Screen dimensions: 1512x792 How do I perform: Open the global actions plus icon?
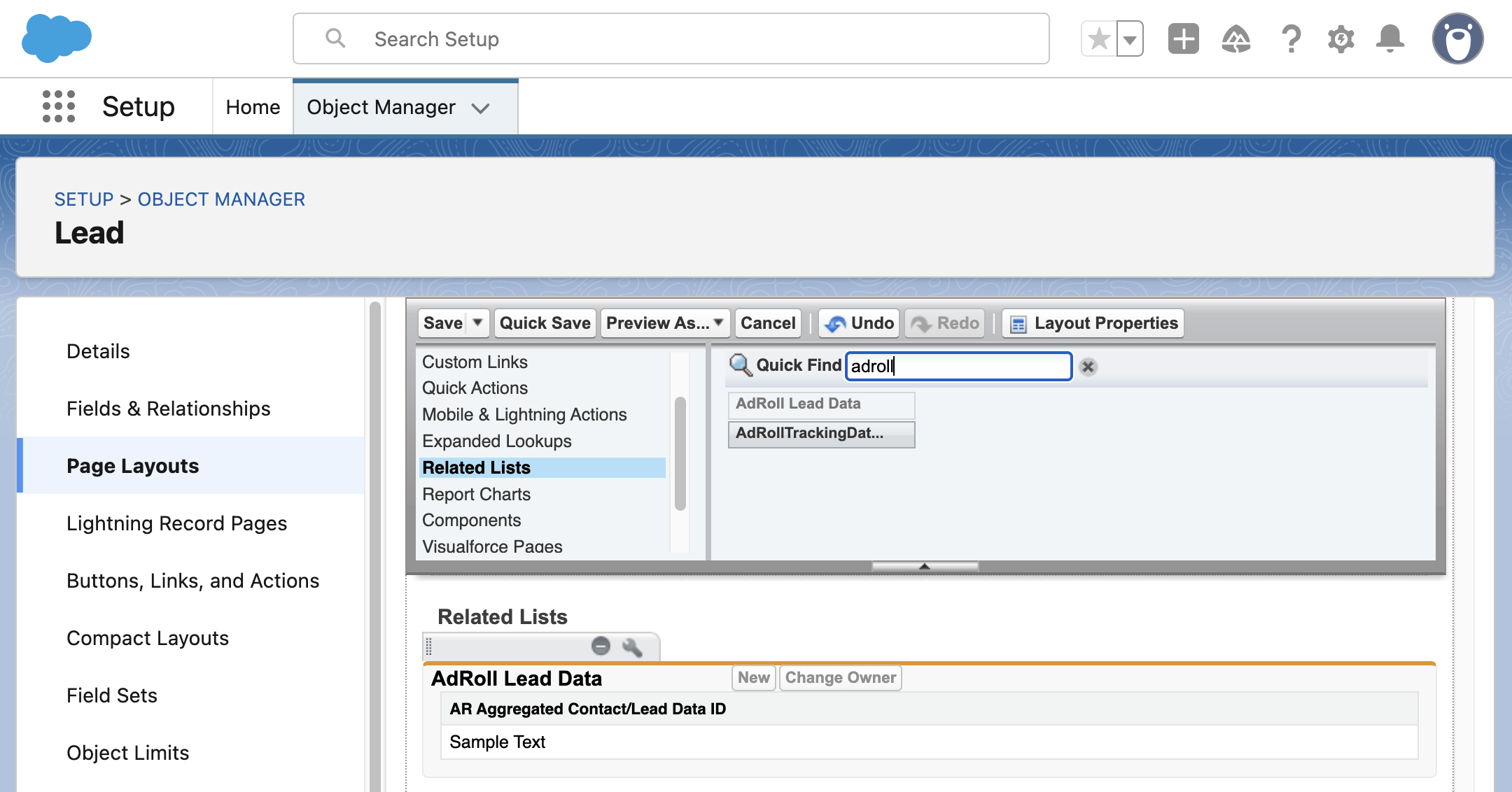click(1184, 38)
